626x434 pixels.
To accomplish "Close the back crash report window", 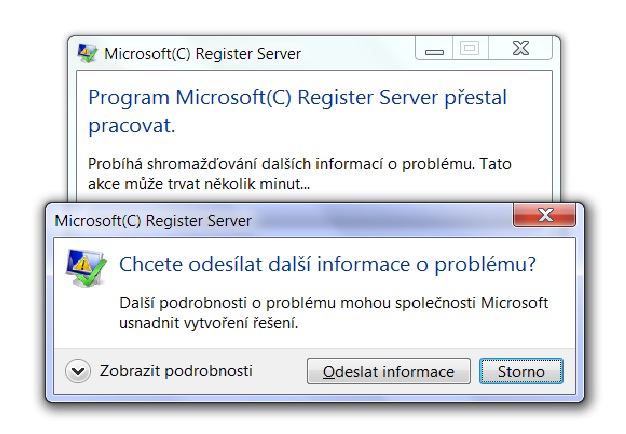I will (520, 48).
